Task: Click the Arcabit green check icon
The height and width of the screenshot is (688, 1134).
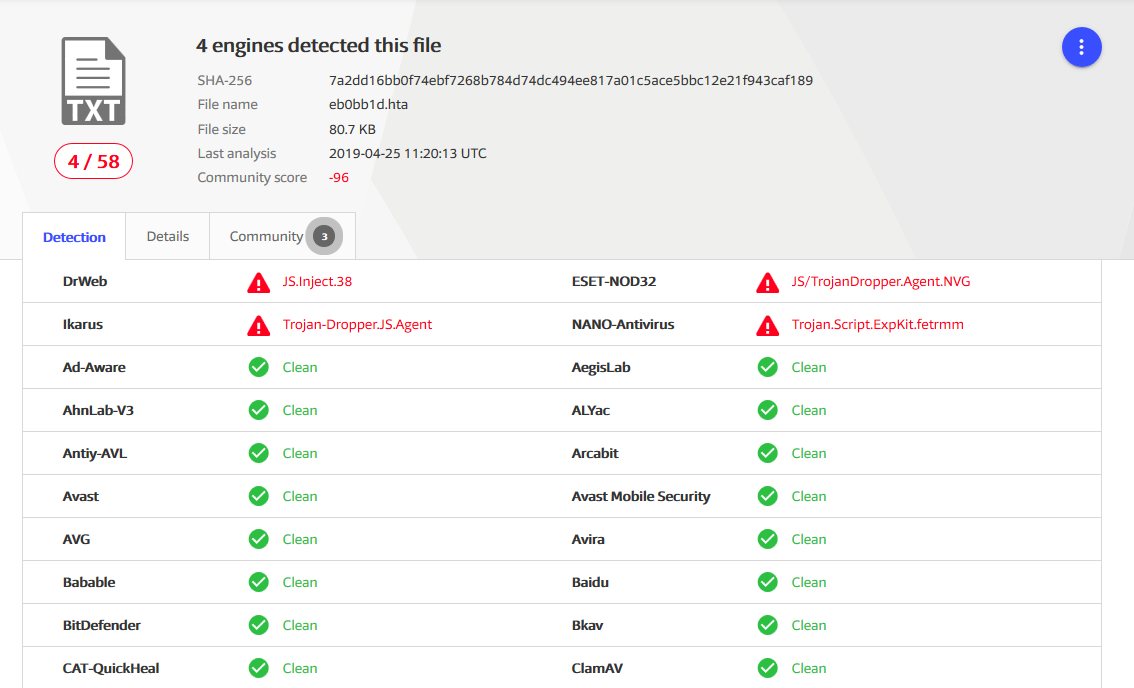Action: pyautogui.click(x=767, y=454)
